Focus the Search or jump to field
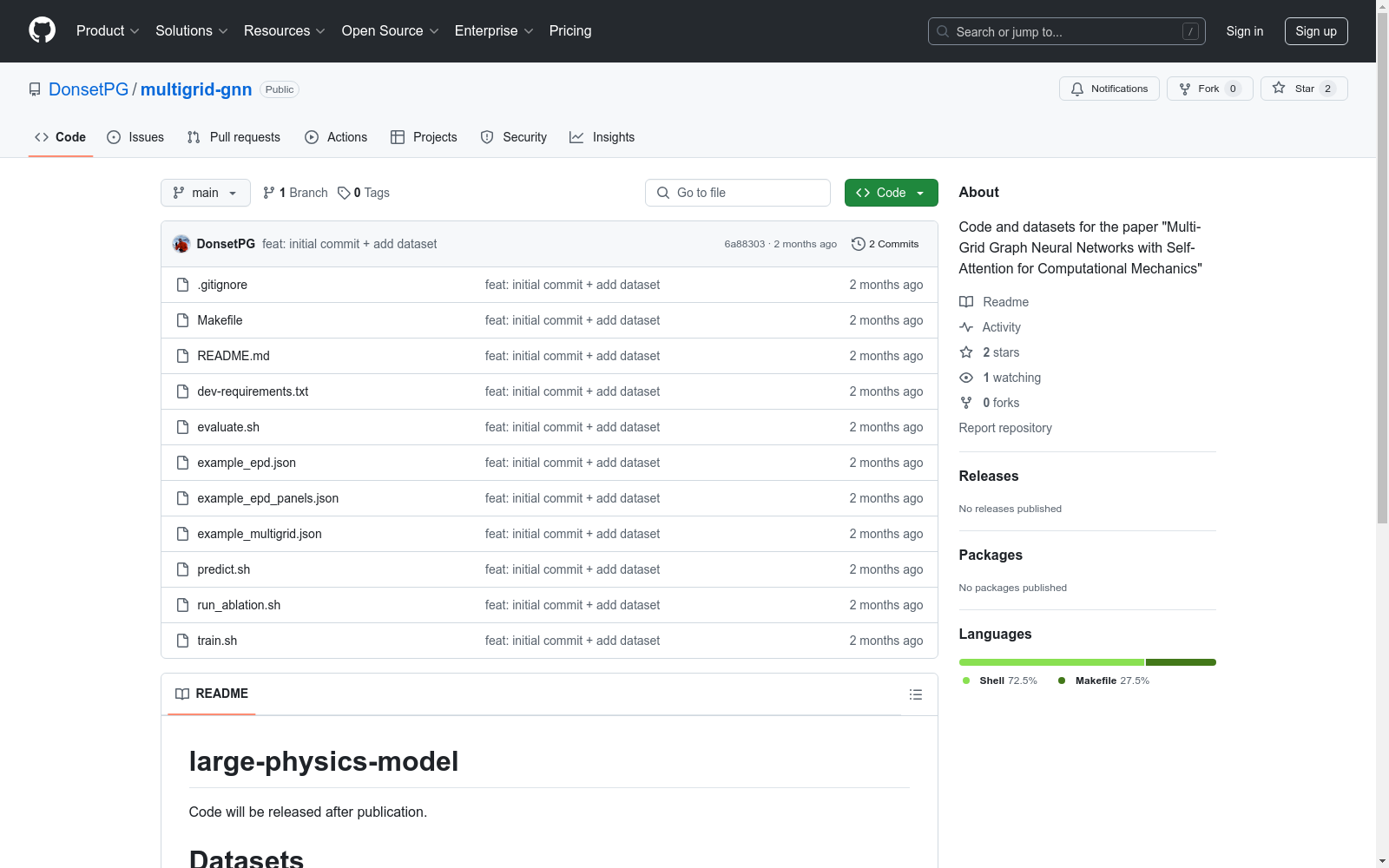The image size is (1389, 868). click(1067, 31)
